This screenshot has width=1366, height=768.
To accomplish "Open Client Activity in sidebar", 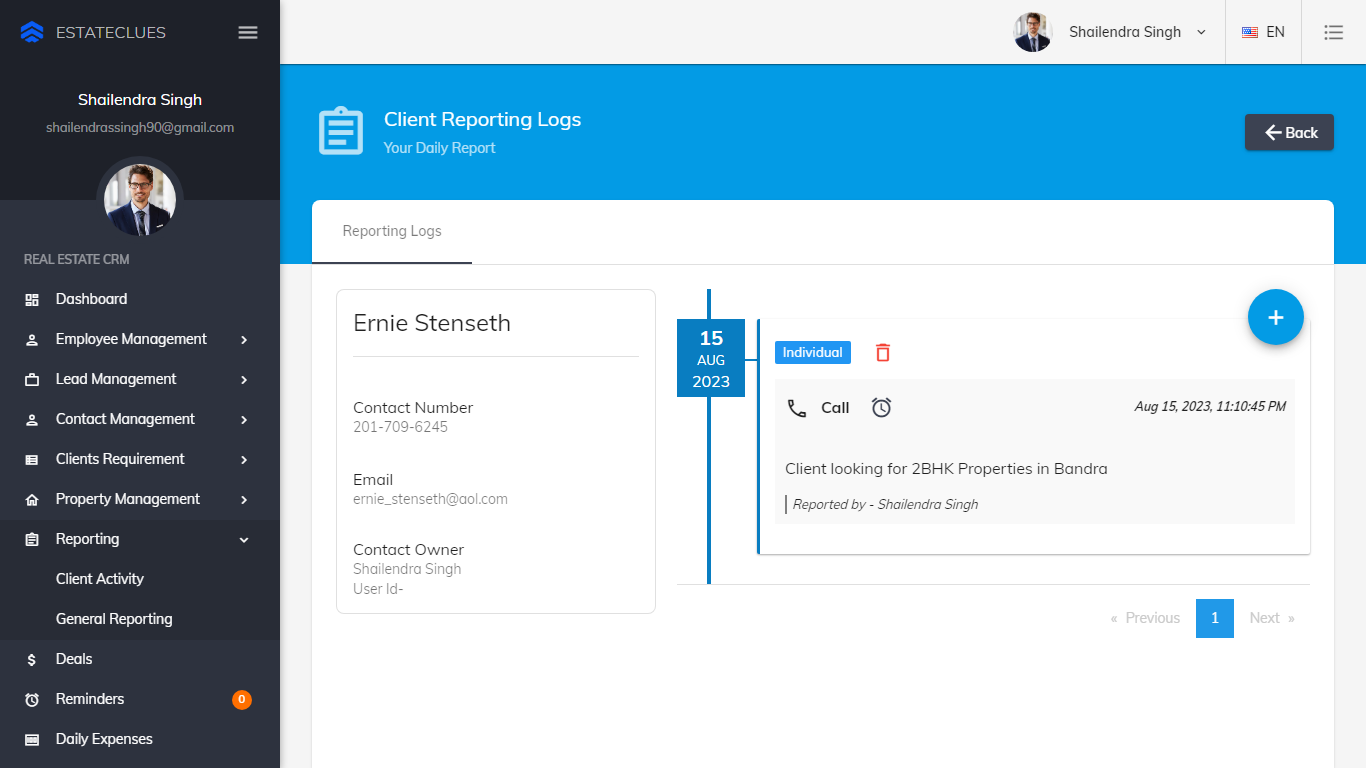I will click(100, 579).
